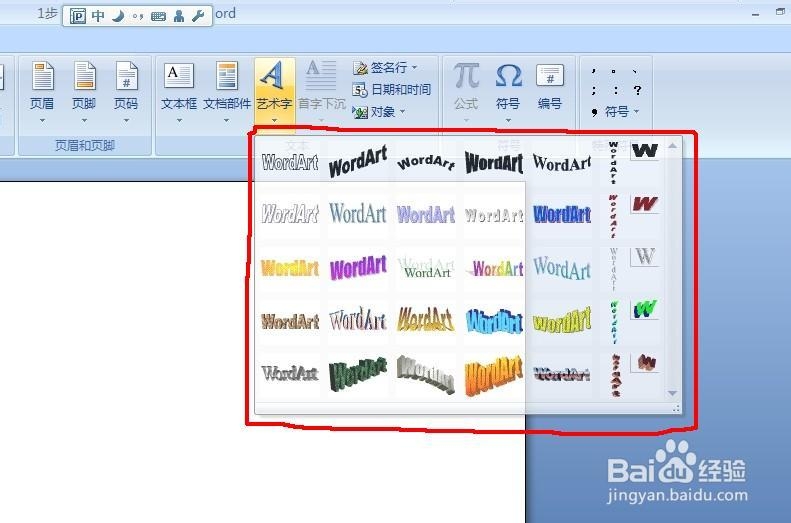Choose the green-blue vertical WordArt style
Image resolution: width=791 pixels, height=523 pixels.
tap(613, 322)
